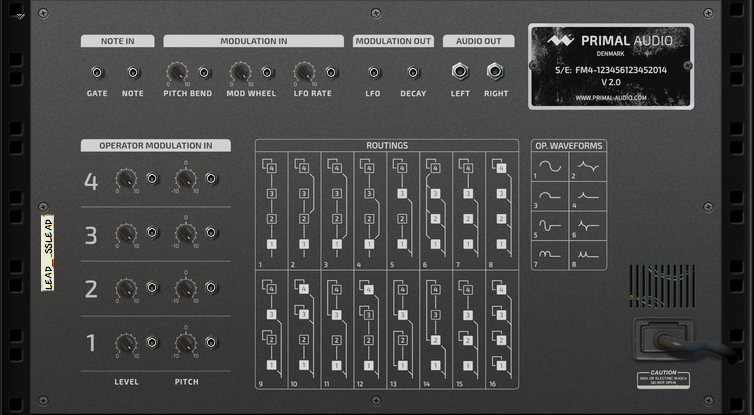Click operator waveform 8 icon

pyautogui.click(x=588, y=254)
